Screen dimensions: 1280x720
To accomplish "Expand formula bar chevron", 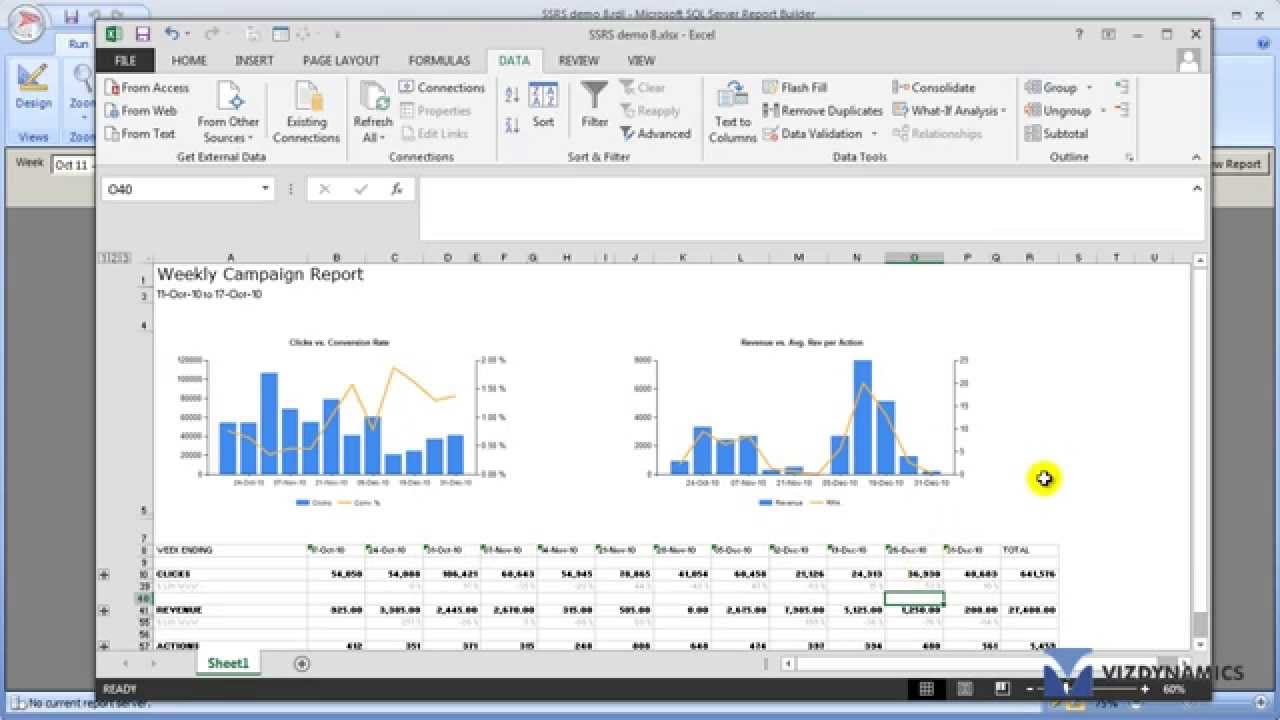I will point(1197,187).
